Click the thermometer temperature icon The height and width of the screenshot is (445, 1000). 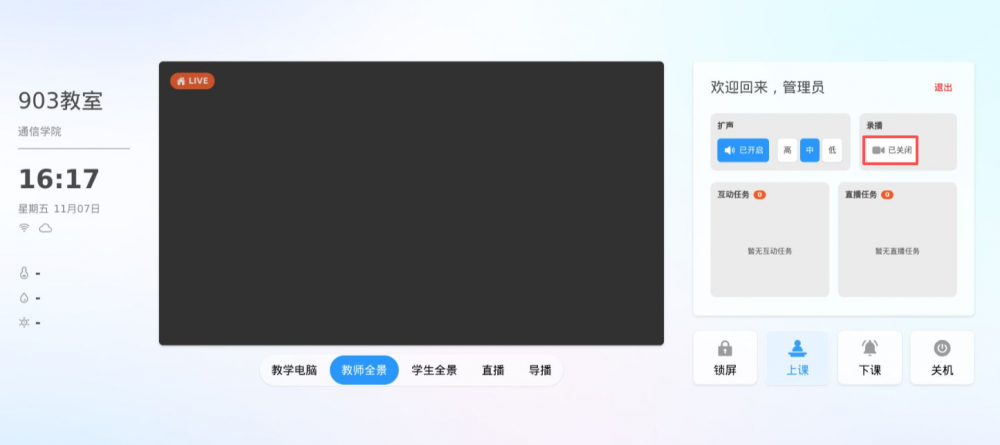pyautogui.click(x=23, y=273)
